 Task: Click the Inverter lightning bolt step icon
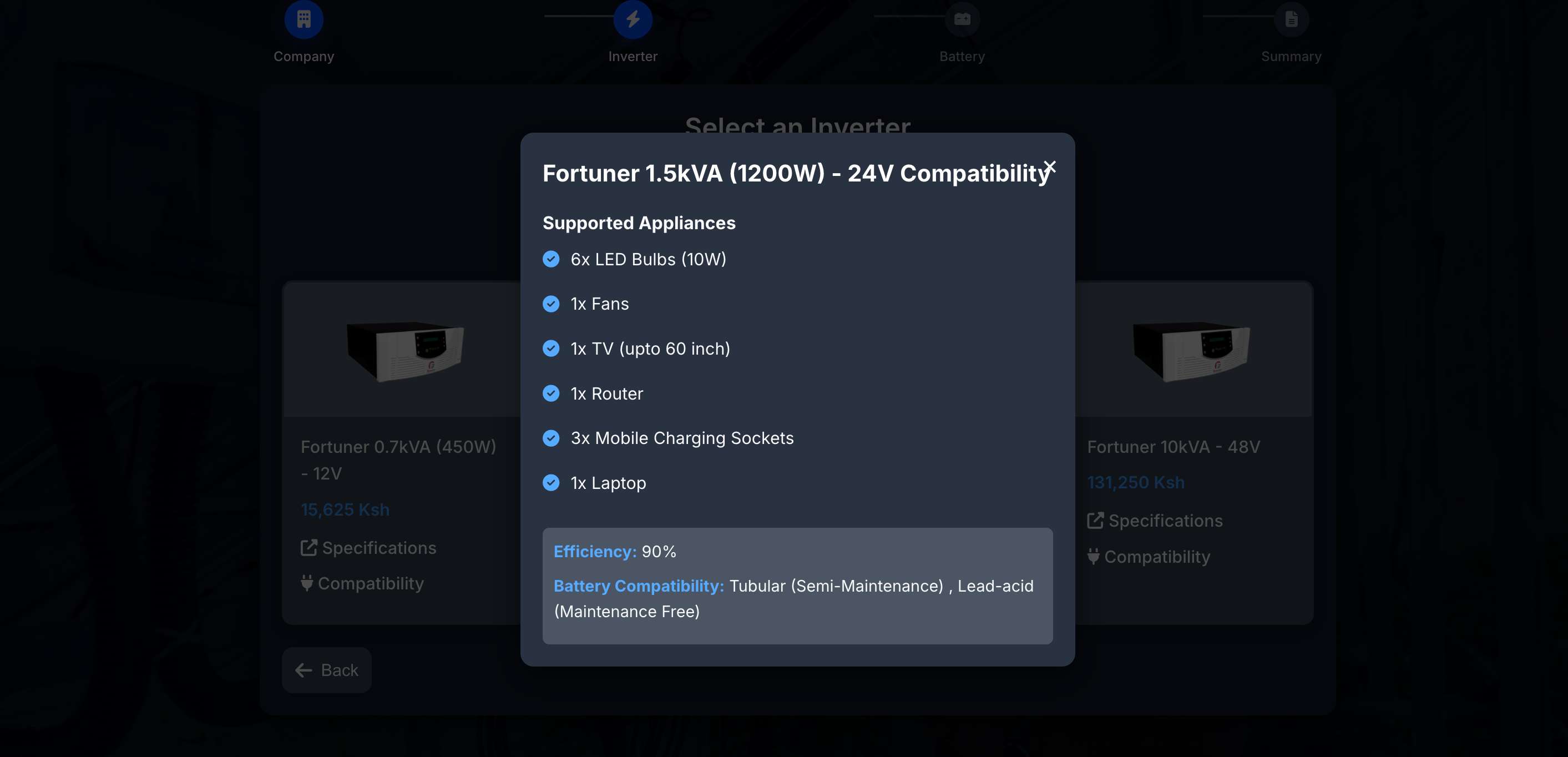[633, 19]
